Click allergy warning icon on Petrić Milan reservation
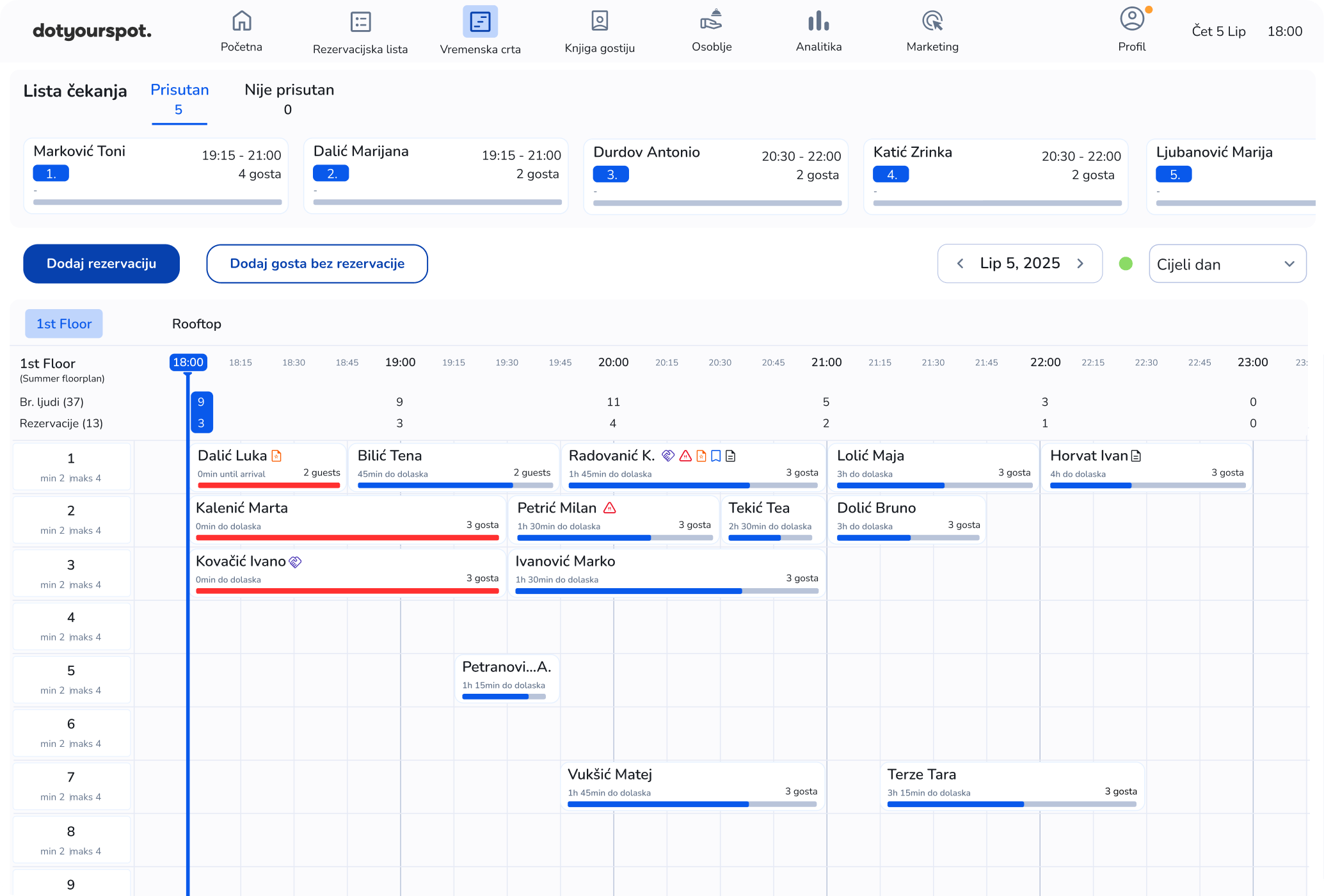This screenshot has width=1324, height=896. (610, 508)
